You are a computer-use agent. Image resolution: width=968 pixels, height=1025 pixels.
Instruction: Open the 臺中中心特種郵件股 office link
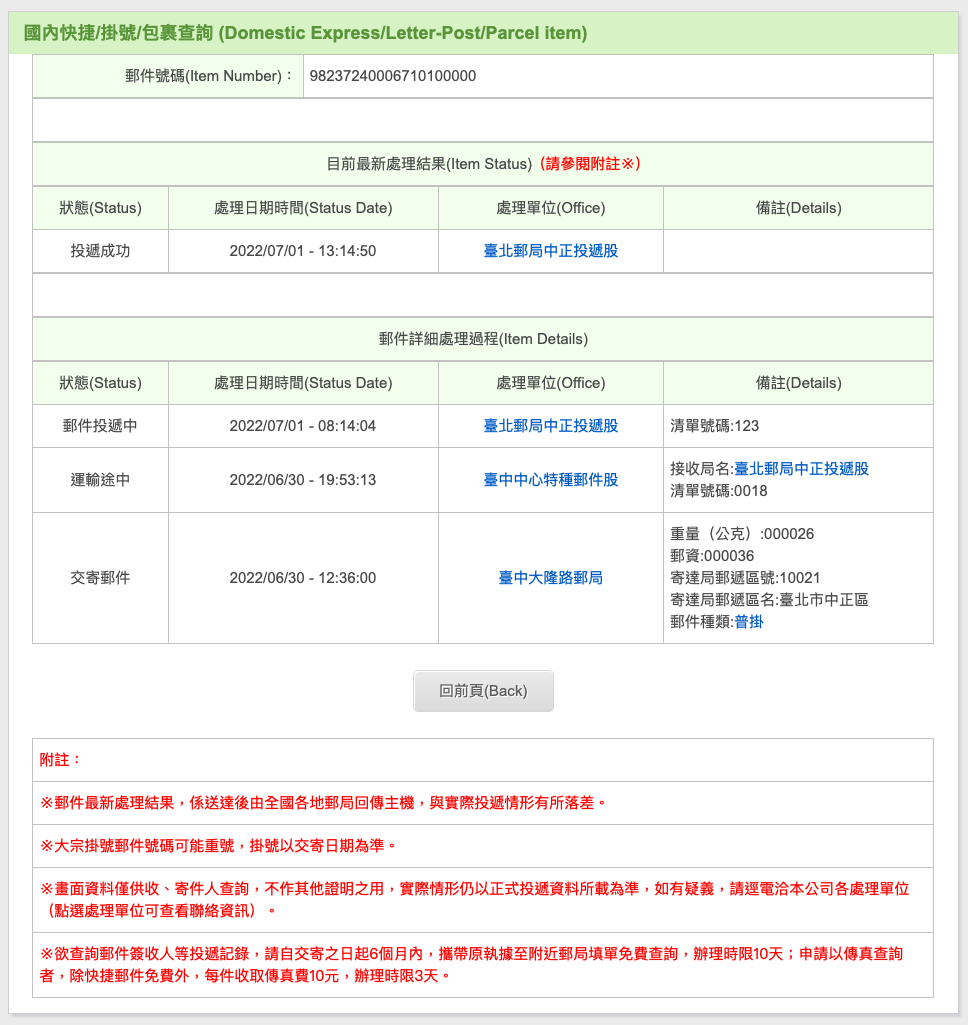point(550,480)
